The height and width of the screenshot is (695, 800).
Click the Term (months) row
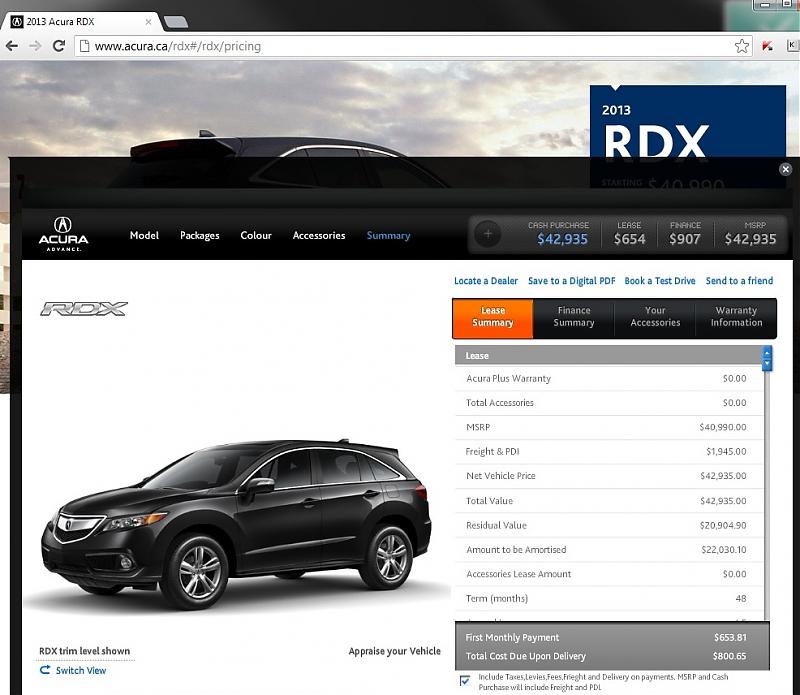point(609,599)
